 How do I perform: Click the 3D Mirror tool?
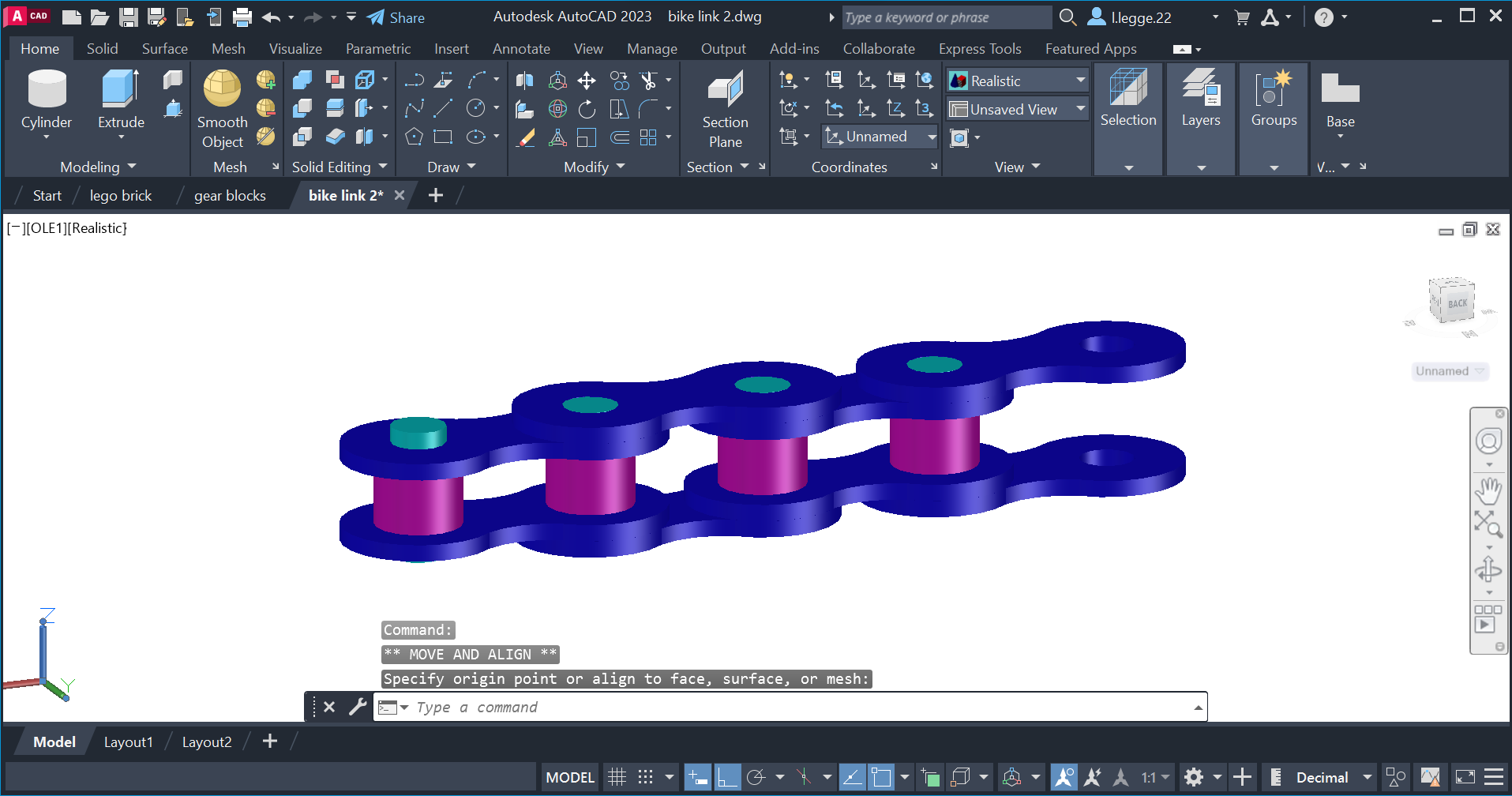pos(525,80)
